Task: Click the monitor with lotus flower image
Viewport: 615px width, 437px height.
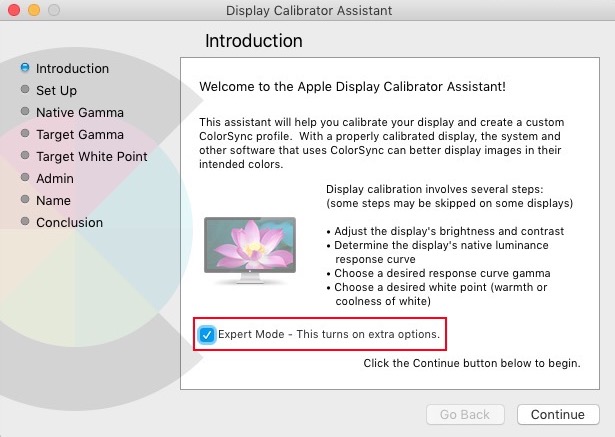Action: [250, 250]
